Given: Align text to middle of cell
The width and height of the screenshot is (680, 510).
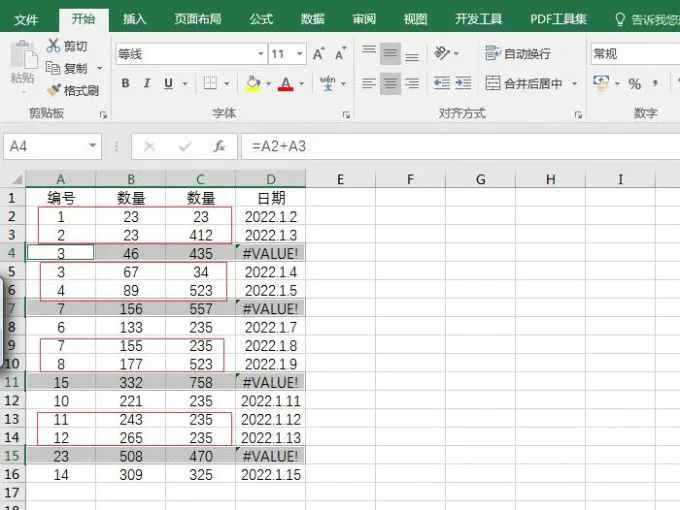Looking at the screenshot, I should tap(390, 54).
